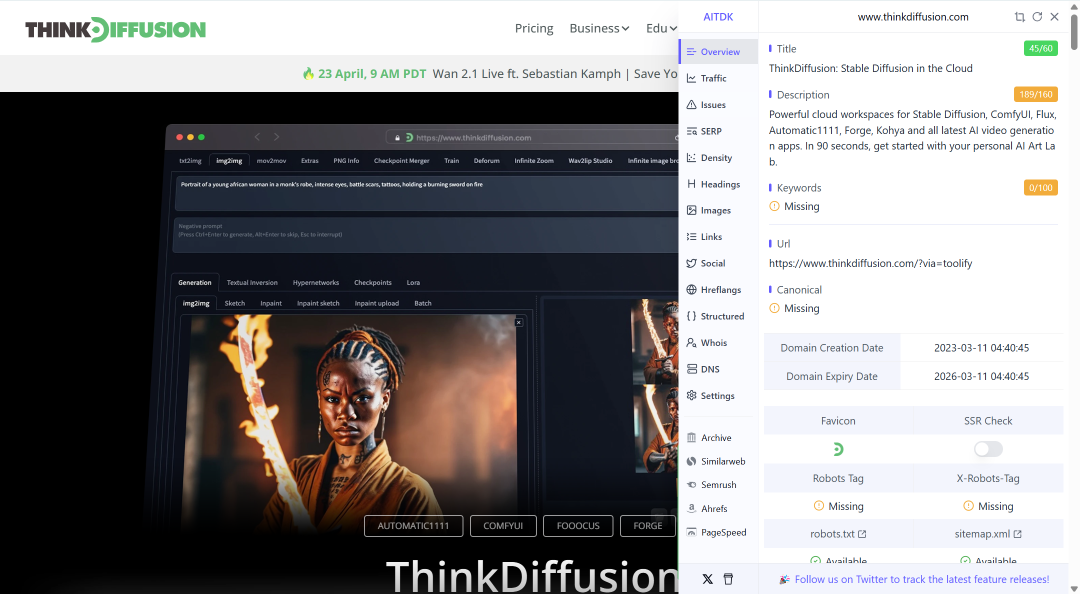Click the Ahrefs icon
The image size is (1080, 594).
[x=692, y=509]
